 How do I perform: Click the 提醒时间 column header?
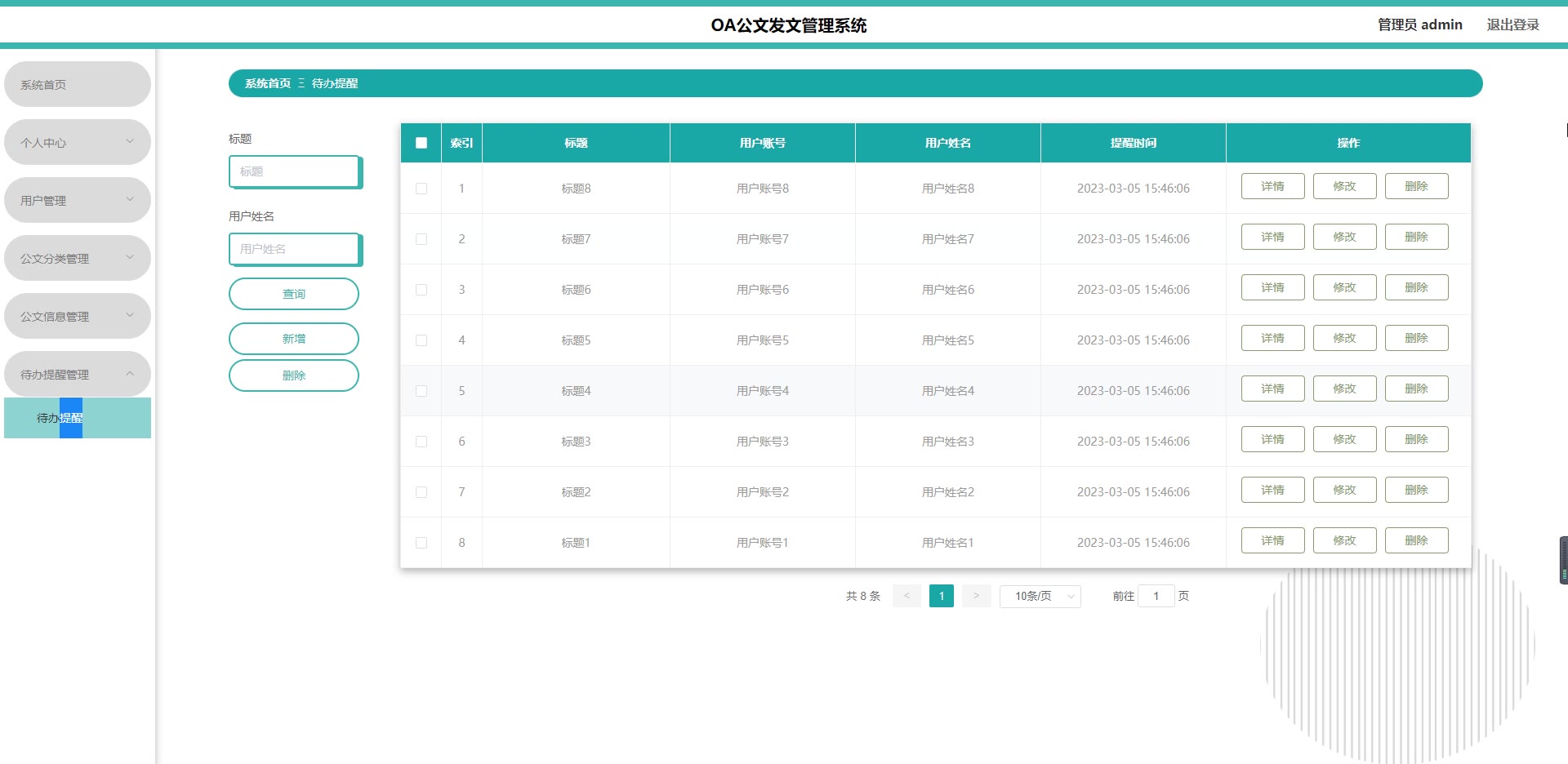click(x=1133, y=143)
